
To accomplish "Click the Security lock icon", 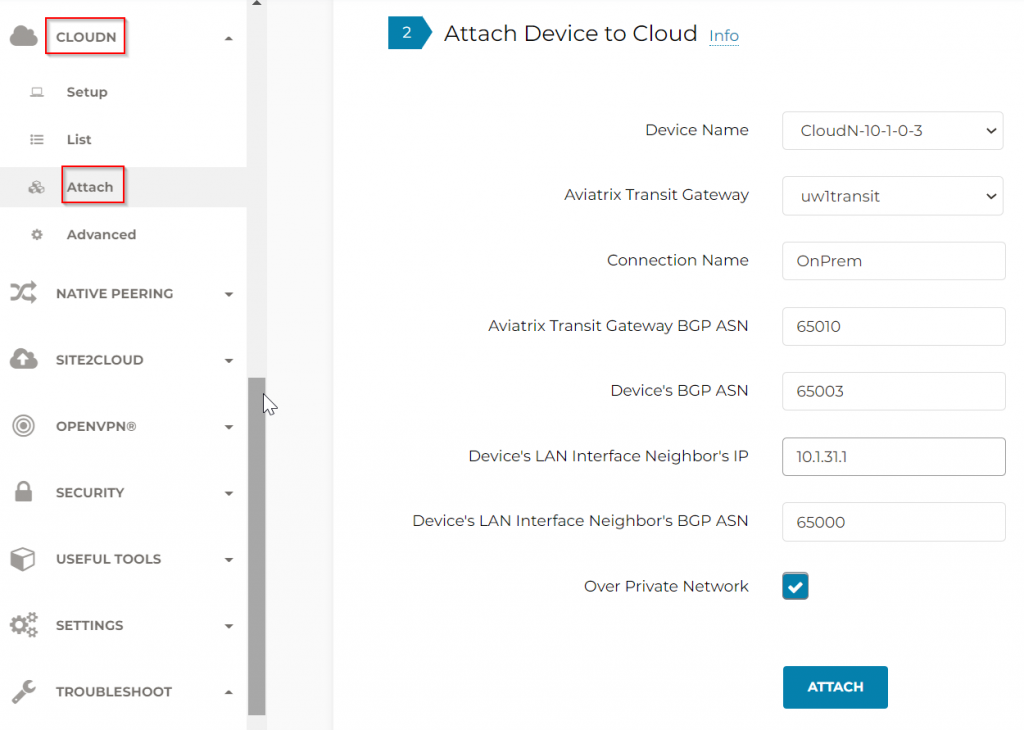I will 24,492.
